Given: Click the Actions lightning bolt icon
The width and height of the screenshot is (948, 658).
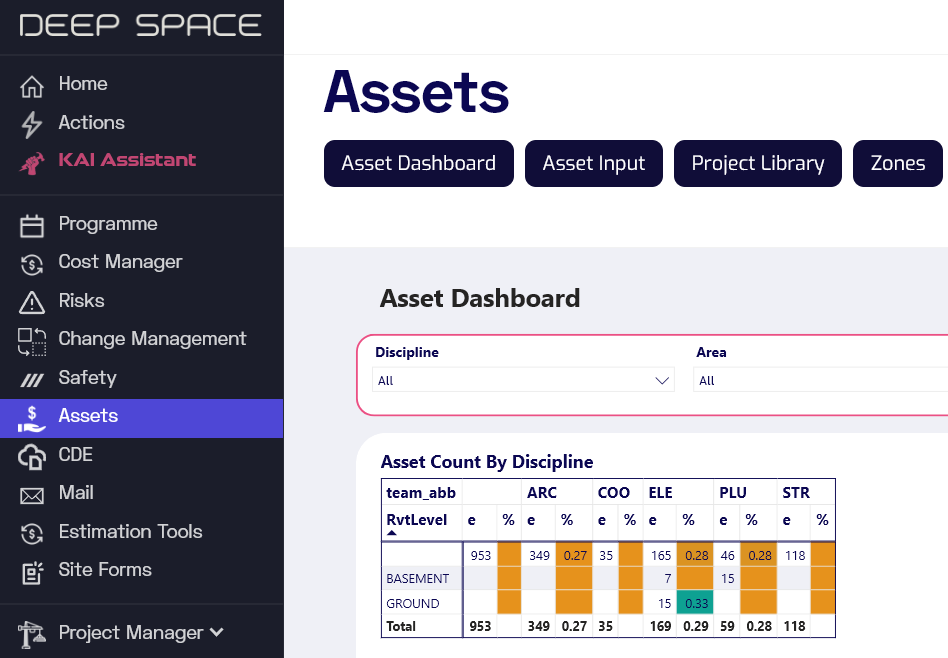Looking at the screenshot, I should pyautogui.click(x=31, y=125).
